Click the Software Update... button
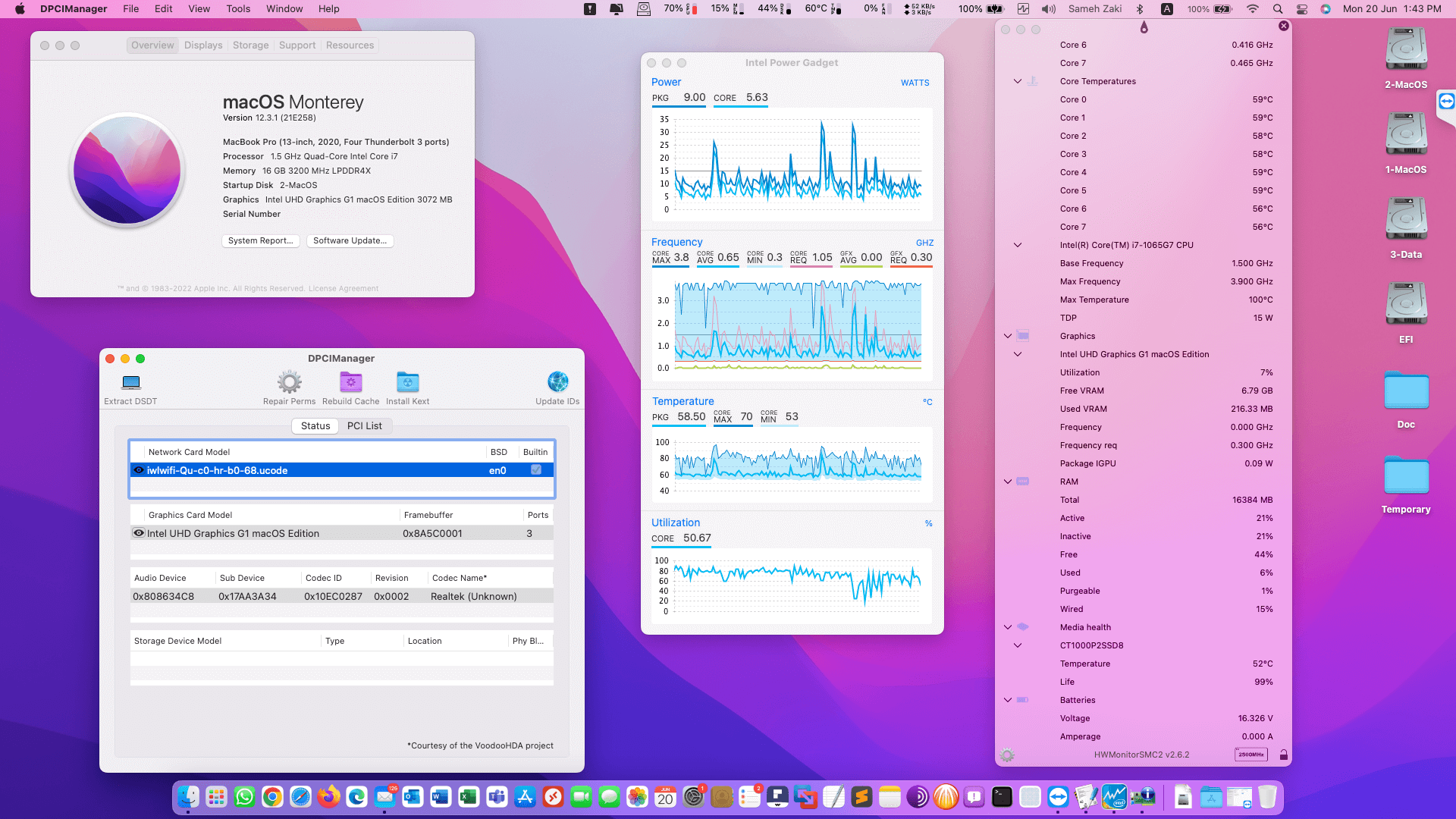 [350, 240]
